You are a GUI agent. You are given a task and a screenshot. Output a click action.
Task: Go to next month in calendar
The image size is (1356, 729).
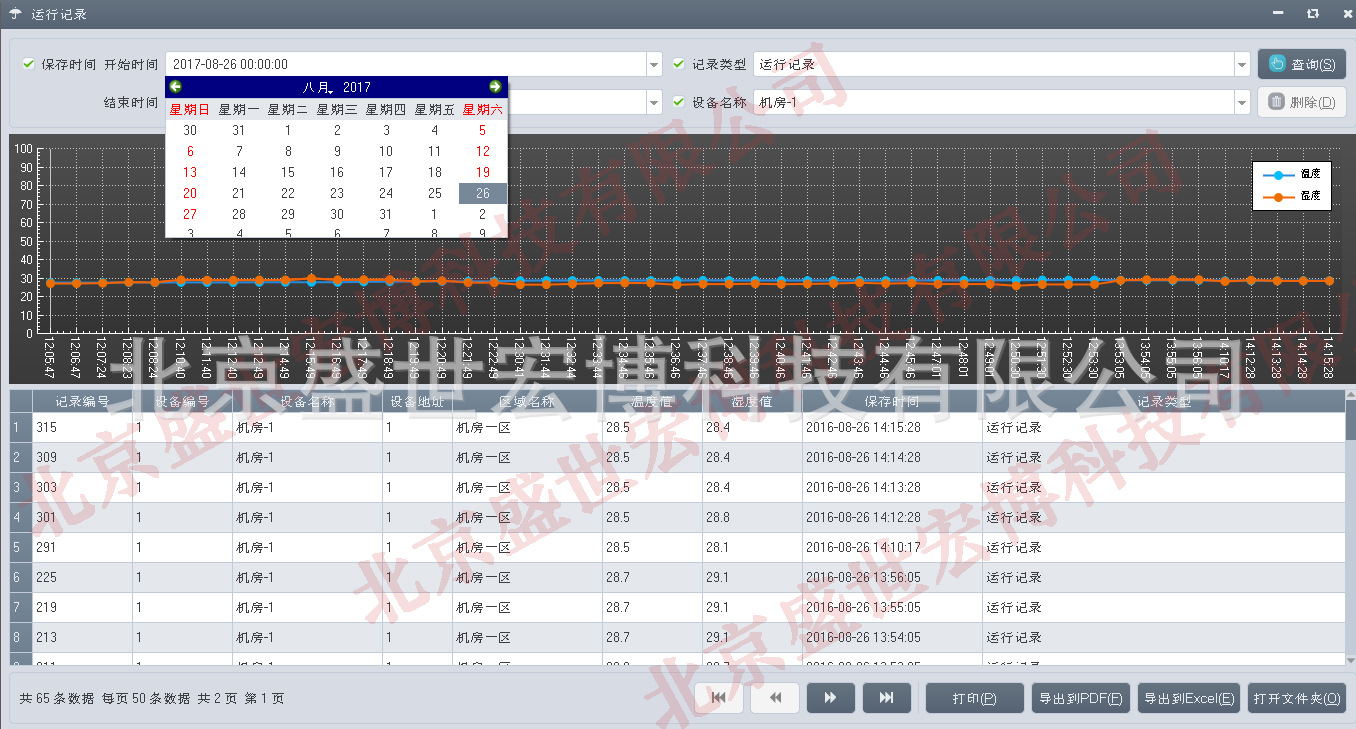pos(495,87)
